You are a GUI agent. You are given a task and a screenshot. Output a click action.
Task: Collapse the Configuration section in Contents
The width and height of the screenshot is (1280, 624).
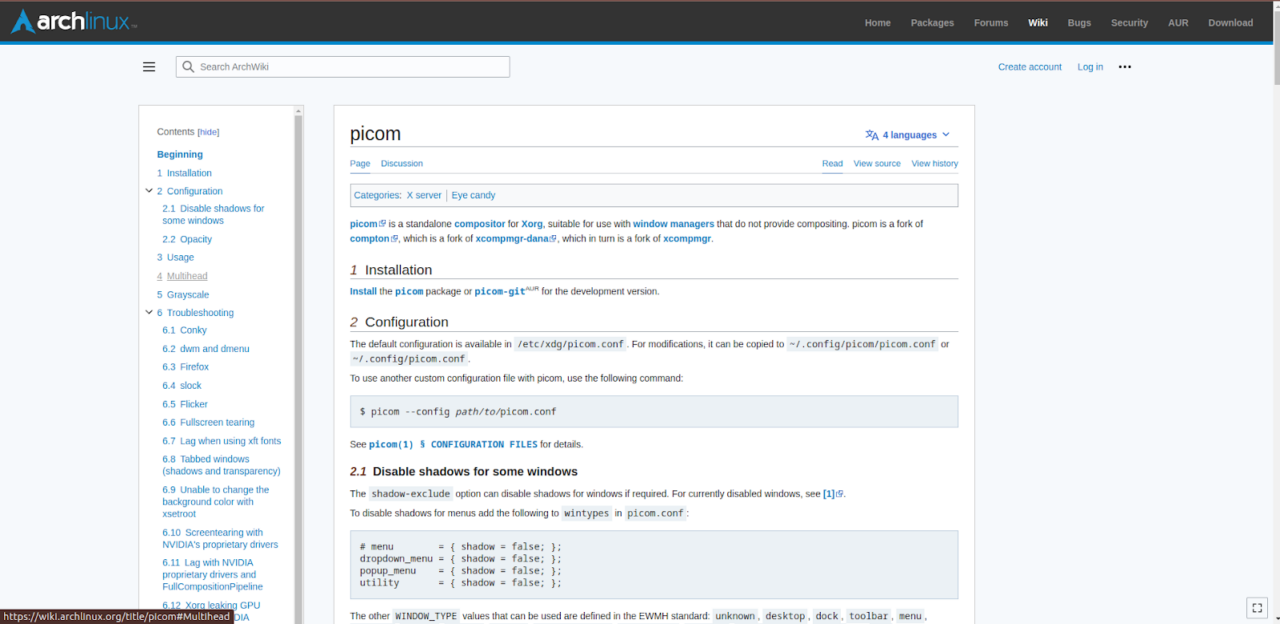148,190
